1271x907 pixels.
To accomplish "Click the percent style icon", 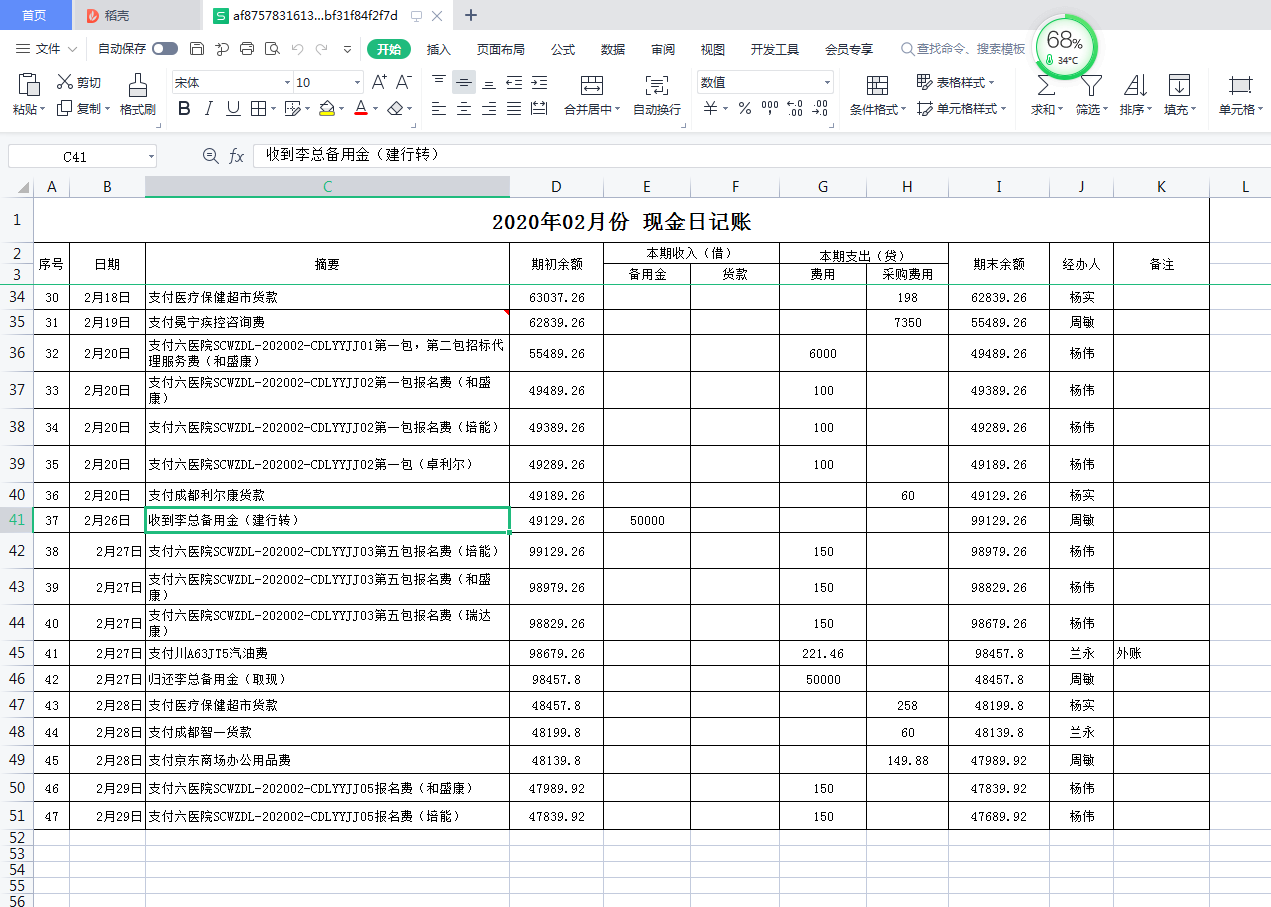I will [744, 109].
